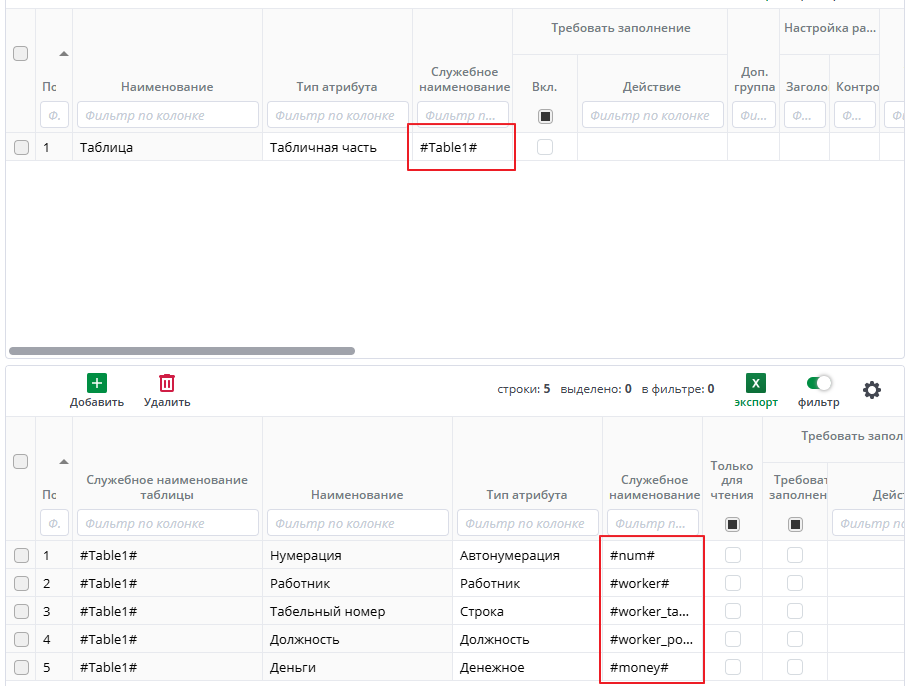Click the red Delete (Удалить) trash icon
The width and height of the screenshot is (910, 686).
[x=167, y=383]
